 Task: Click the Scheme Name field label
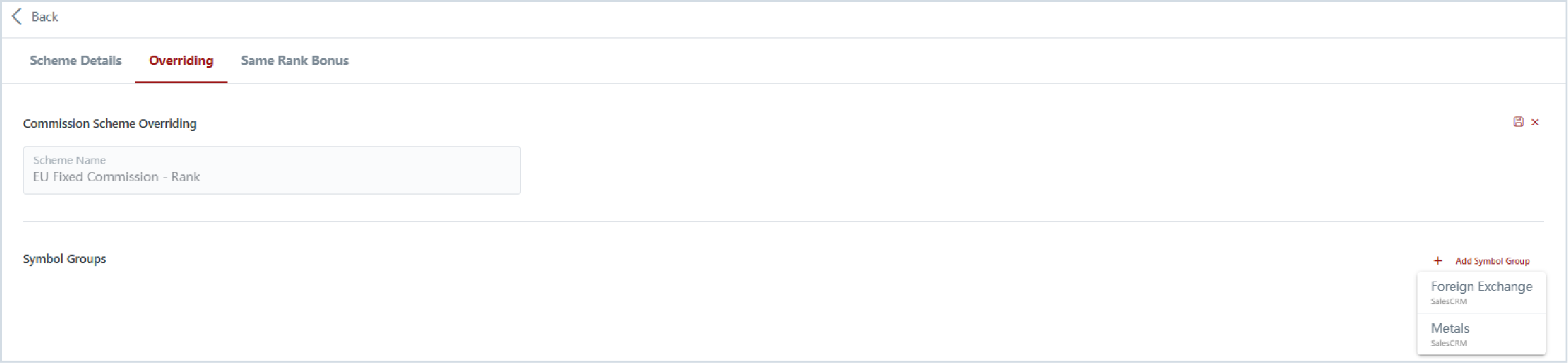click(69, 160)
